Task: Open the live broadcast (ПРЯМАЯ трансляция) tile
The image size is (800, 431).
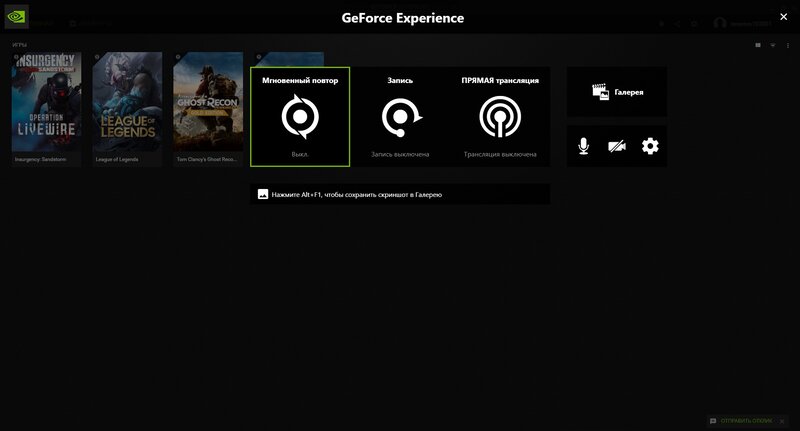Action: click(x=500, y=117)
